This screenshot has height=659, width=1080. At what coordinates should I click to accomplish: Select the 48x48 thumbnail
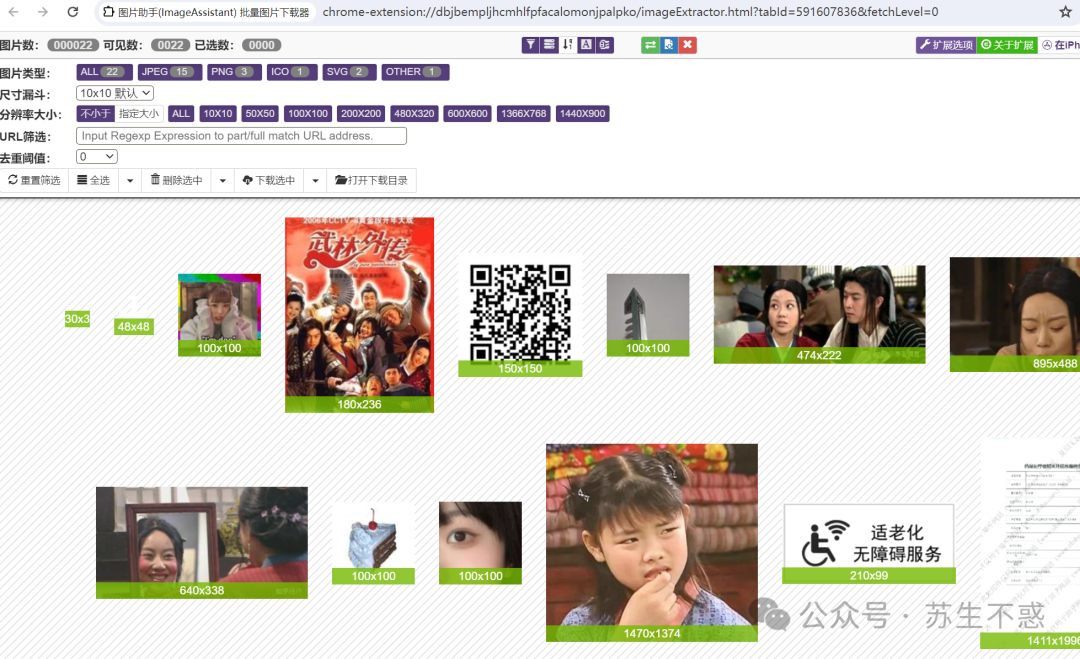coord(134,316)
